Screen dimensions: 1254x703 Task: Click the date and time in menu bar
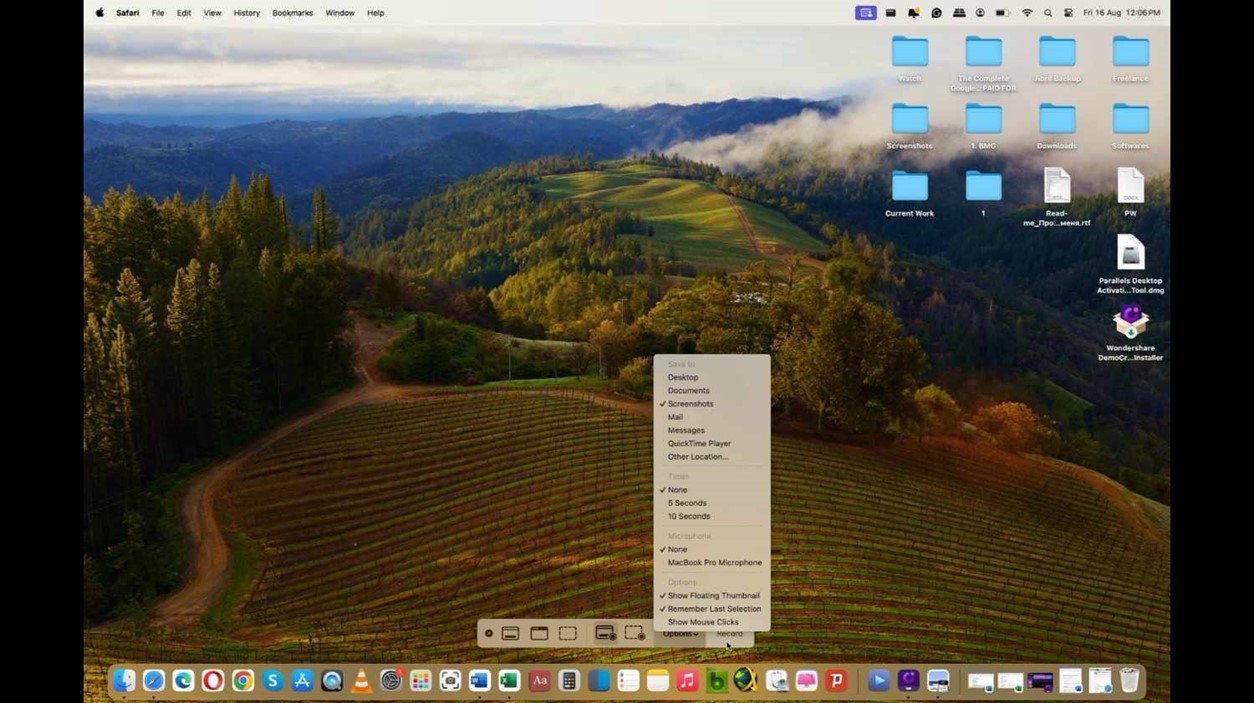coord(1121,13)
